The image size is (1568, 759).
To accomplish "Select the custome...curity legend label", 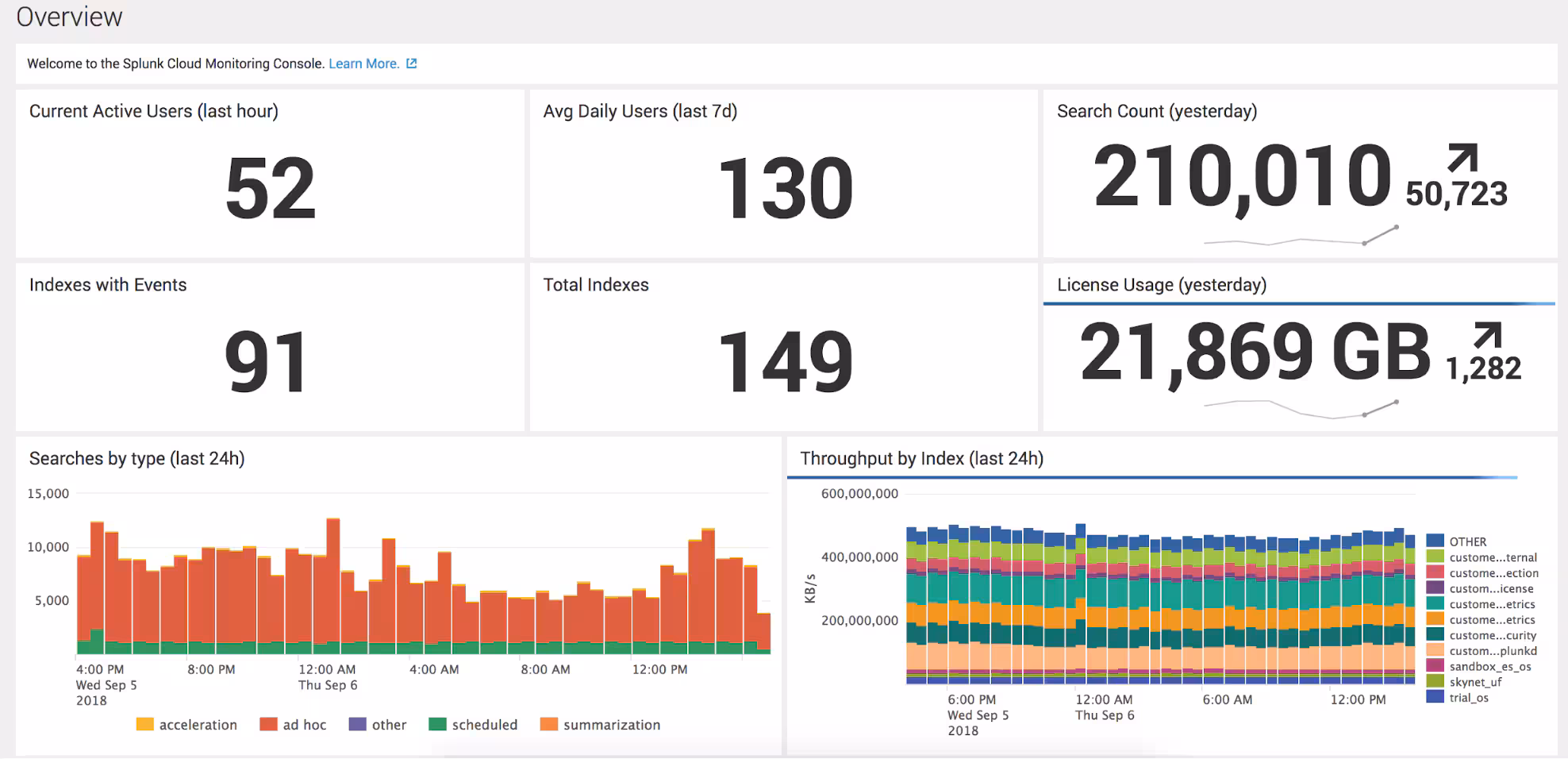I will (x=1493, y=635).
